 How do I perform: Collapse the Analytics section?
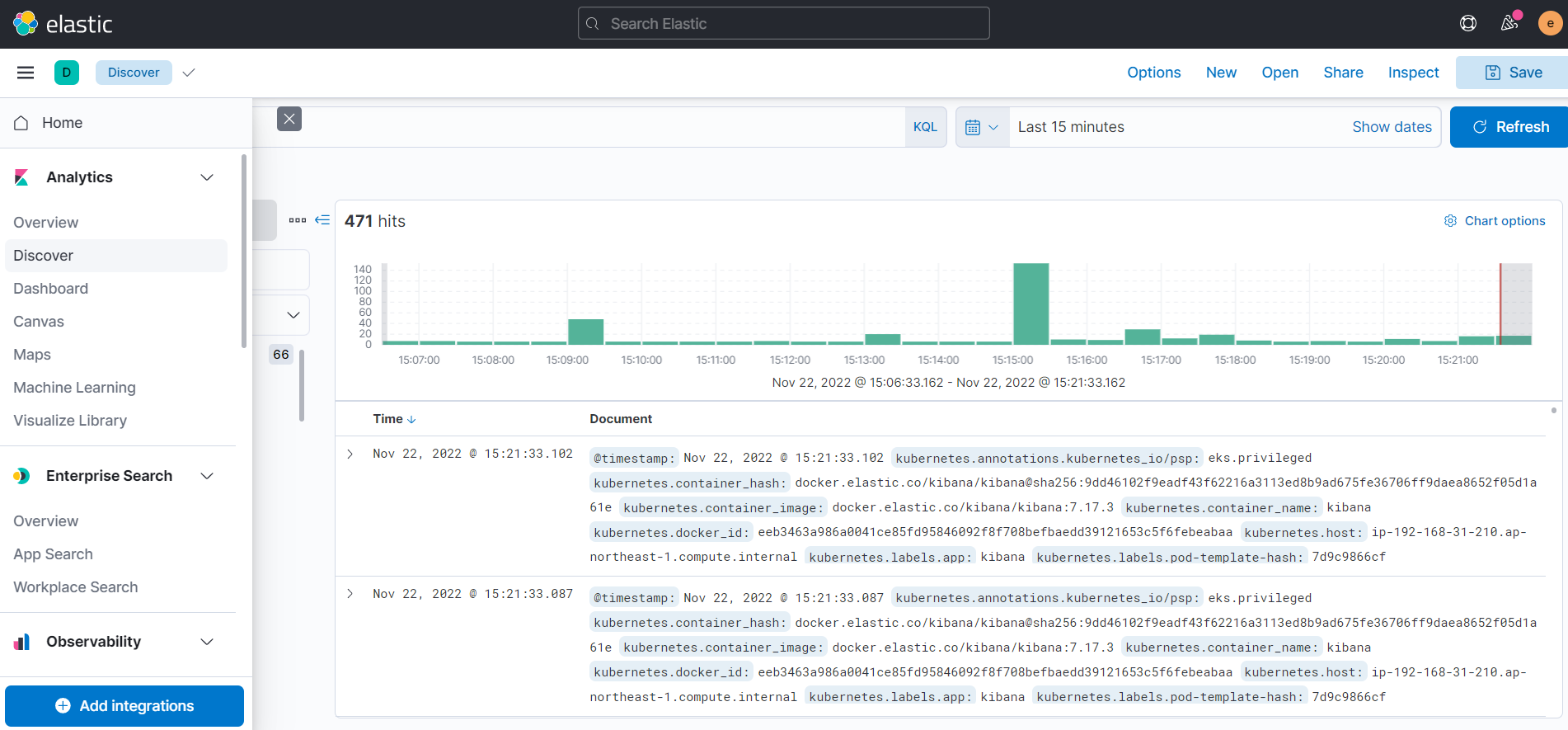[x=207, y=177]
